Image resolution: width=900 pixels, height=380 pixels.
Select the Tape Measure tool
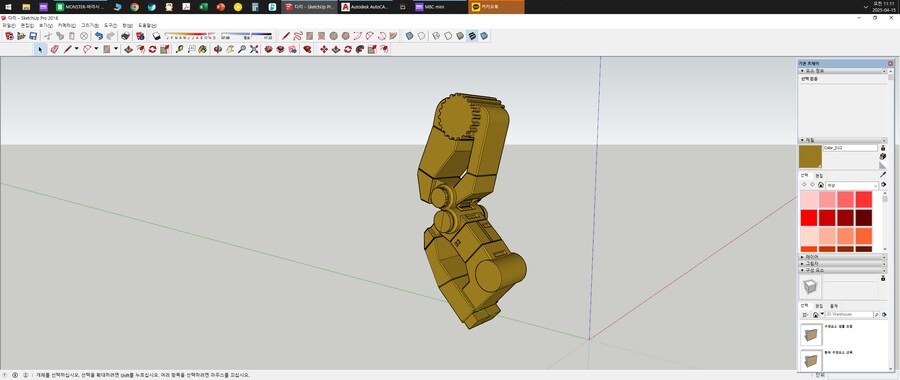tap(180, 49)
